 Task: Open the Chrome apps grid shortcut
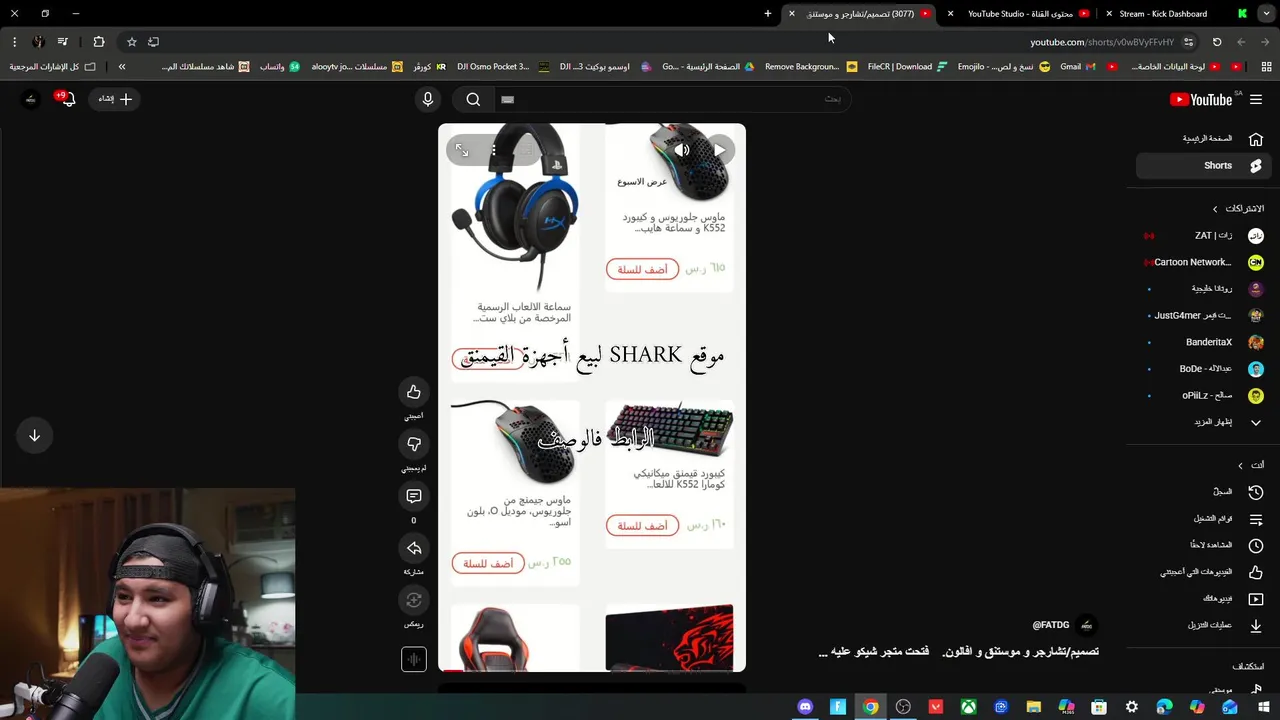(x=1266, y=67)
